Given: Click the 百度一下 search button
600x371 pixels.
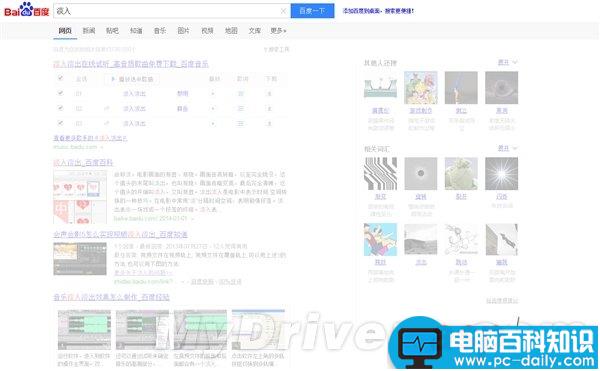Looking at the screenshot, I should pos(312,11).
